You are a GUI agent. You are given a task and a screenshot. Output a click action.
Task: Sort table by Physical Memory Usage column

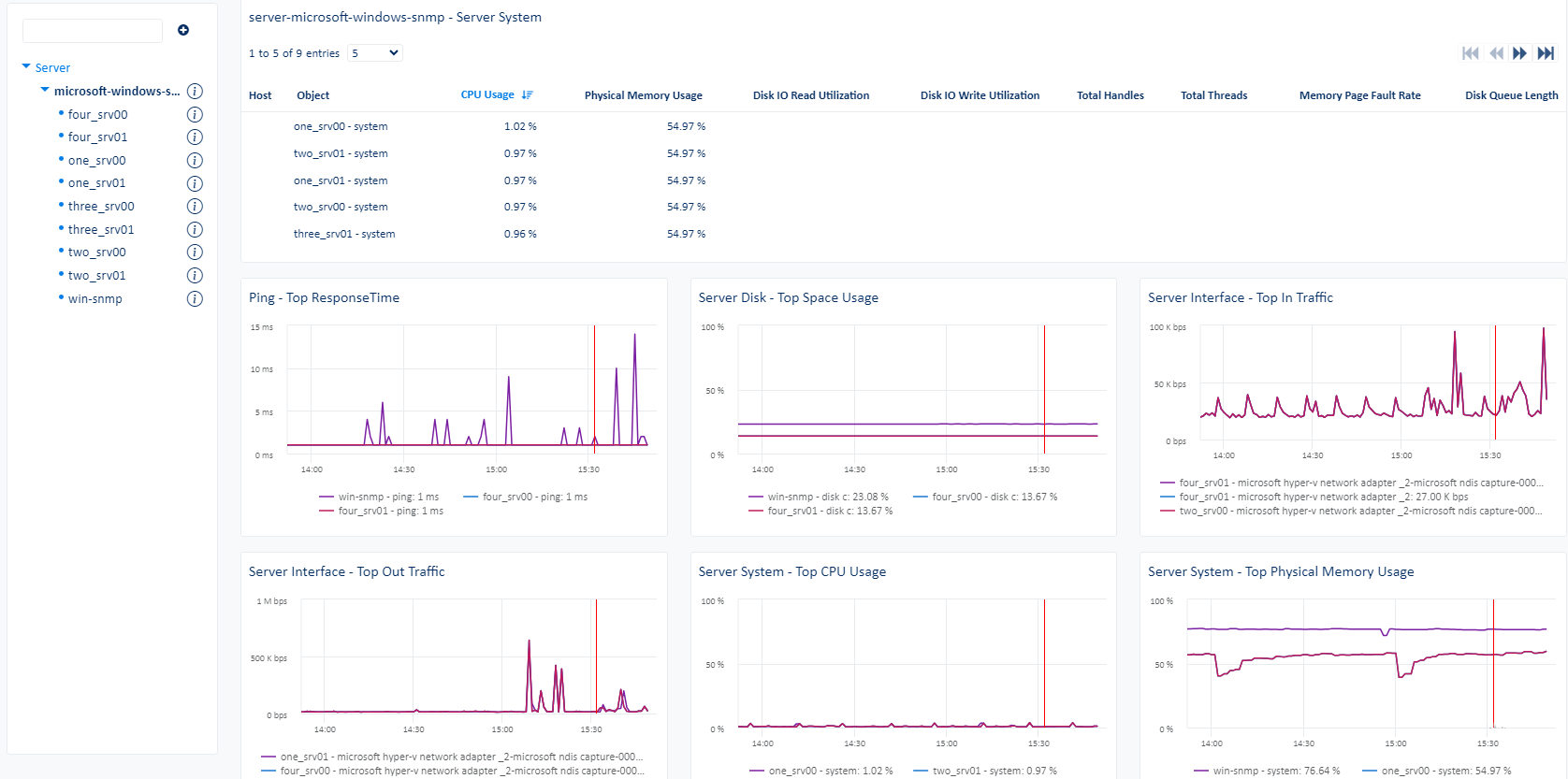pos(643,95)
